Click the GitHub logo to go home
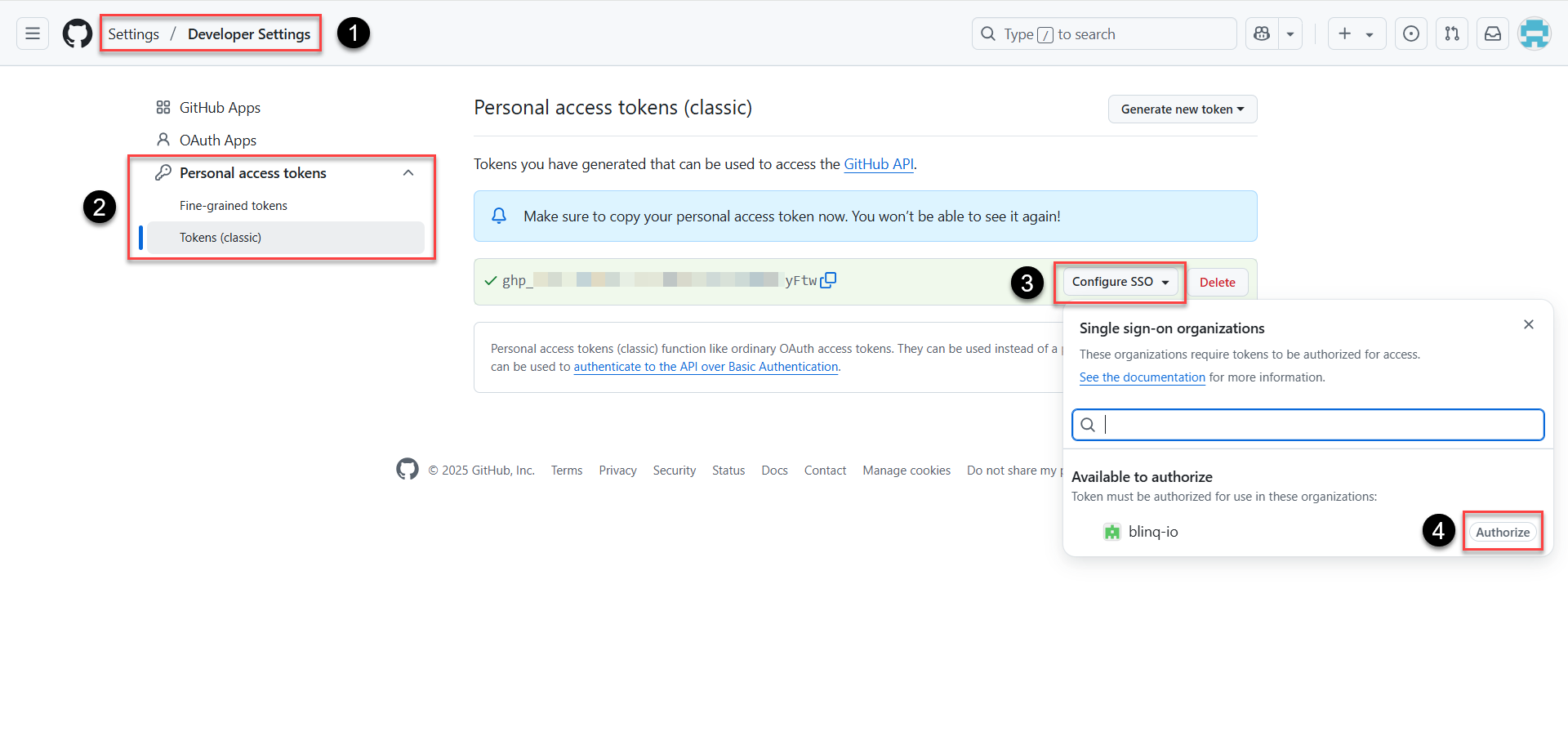1568x745 pixels. point(77,33)
